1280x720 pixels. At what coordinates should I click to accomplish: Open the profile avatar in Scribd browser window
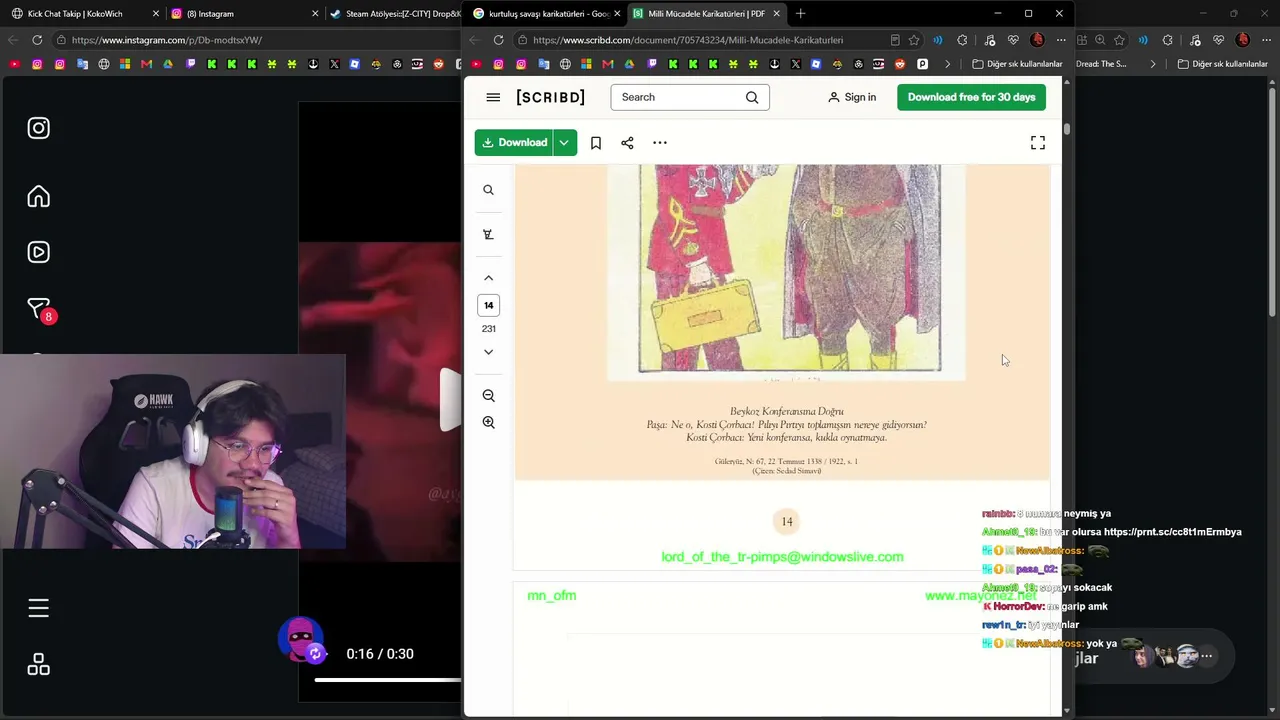[1037, 40]
